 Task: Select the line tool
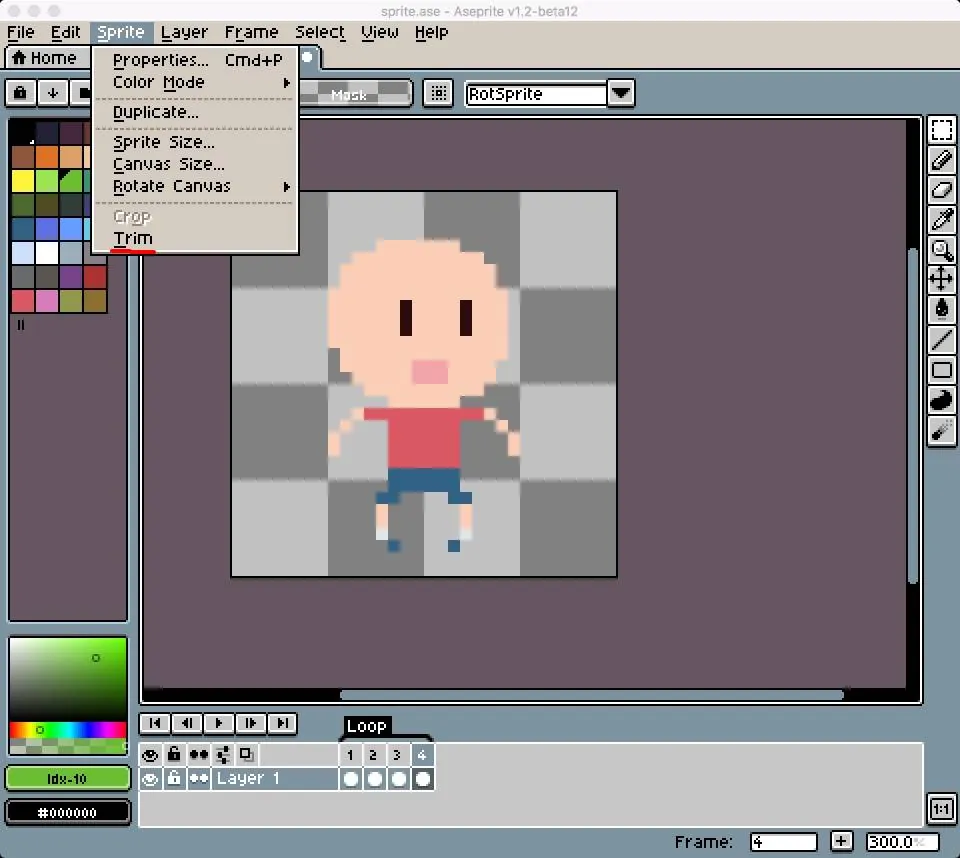942,339
